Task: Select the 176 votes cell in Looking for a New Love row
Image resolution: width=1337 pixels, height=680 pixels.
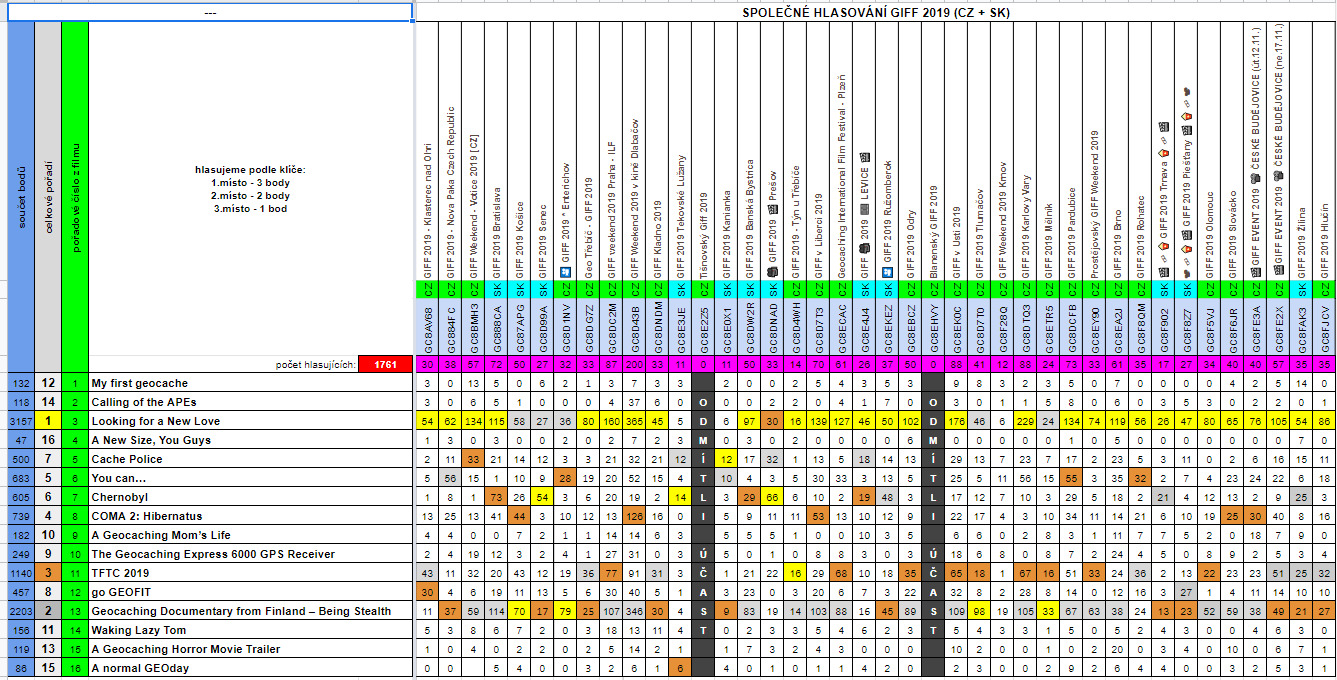Action: 955,421
